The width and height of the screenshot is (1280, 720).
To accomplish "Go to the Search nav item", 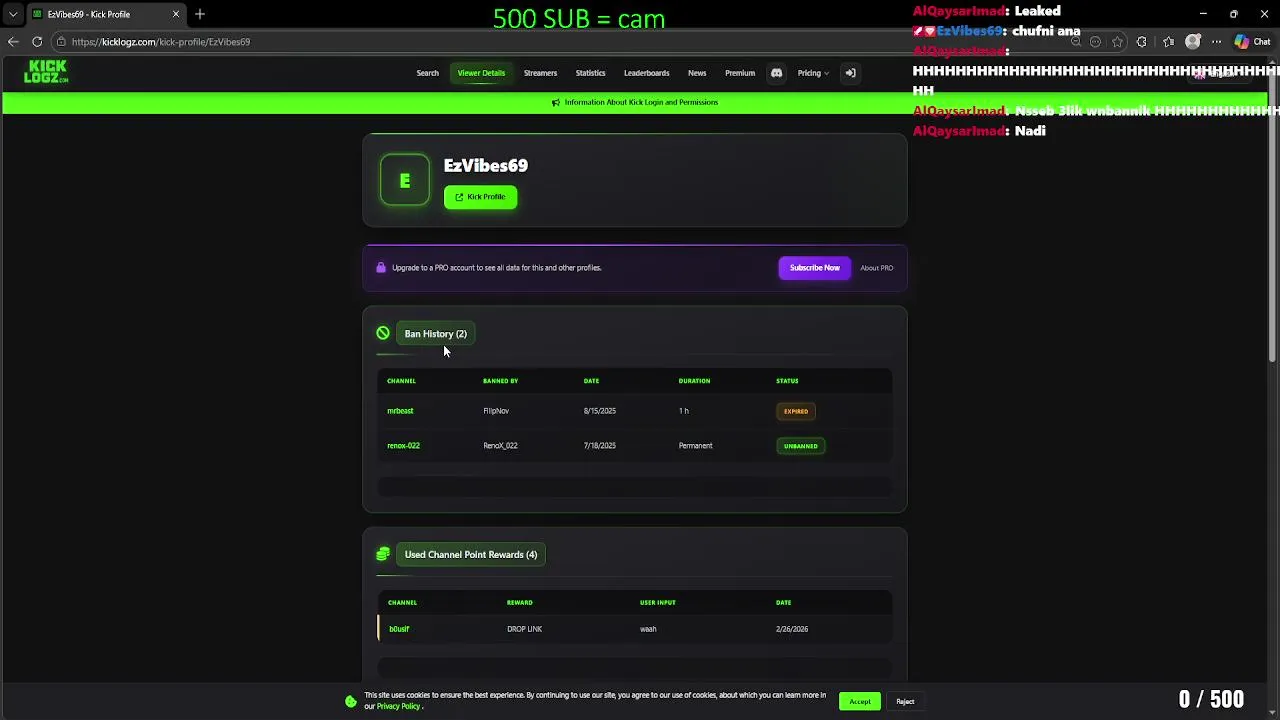I will point(427,73).
